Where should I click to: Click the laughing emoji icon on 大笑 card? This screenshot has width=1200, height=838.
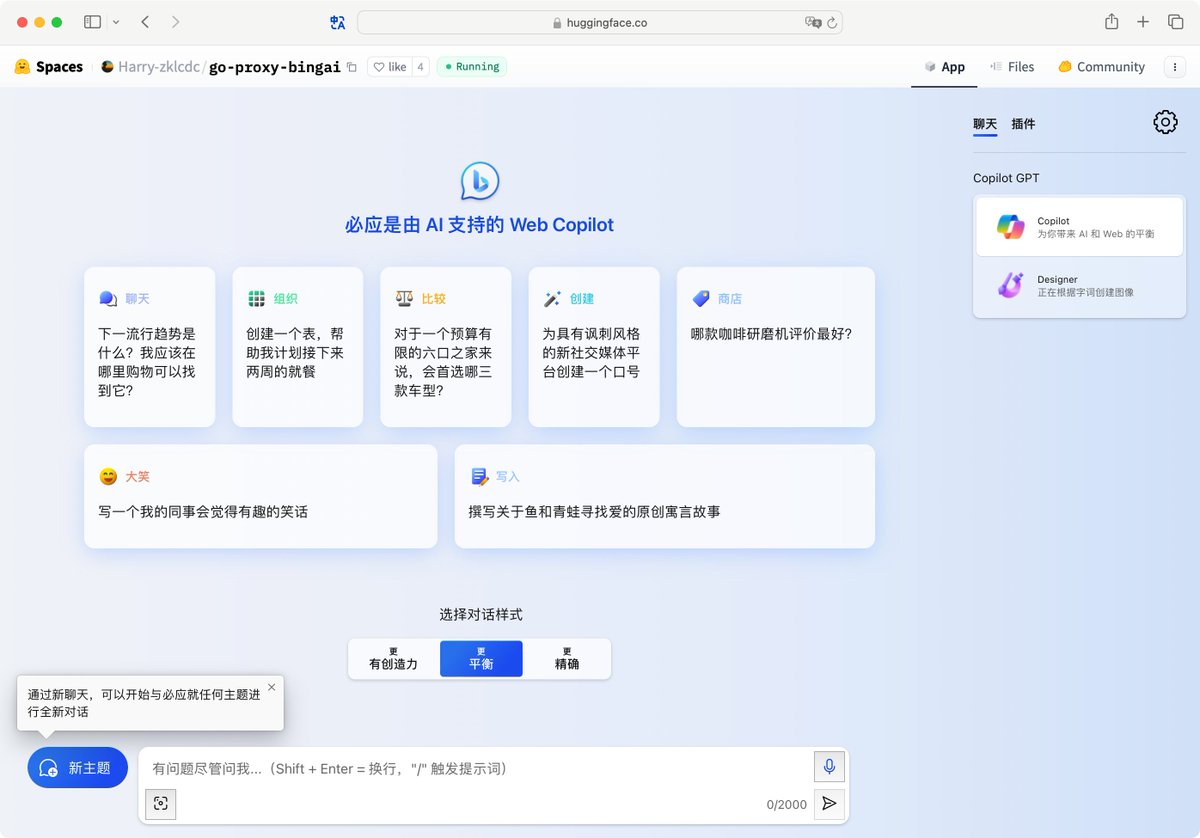point(108,477)
